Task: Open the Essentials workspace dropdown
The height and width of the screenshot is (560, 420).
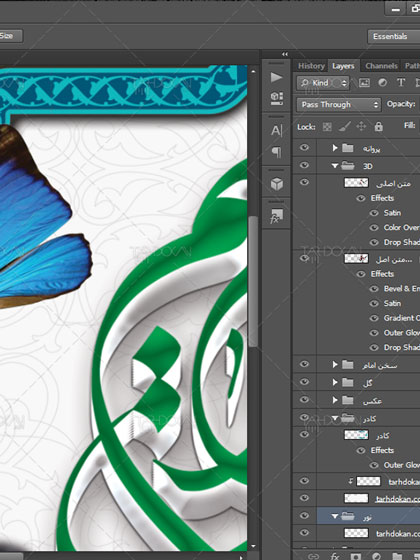Action: 394,36
